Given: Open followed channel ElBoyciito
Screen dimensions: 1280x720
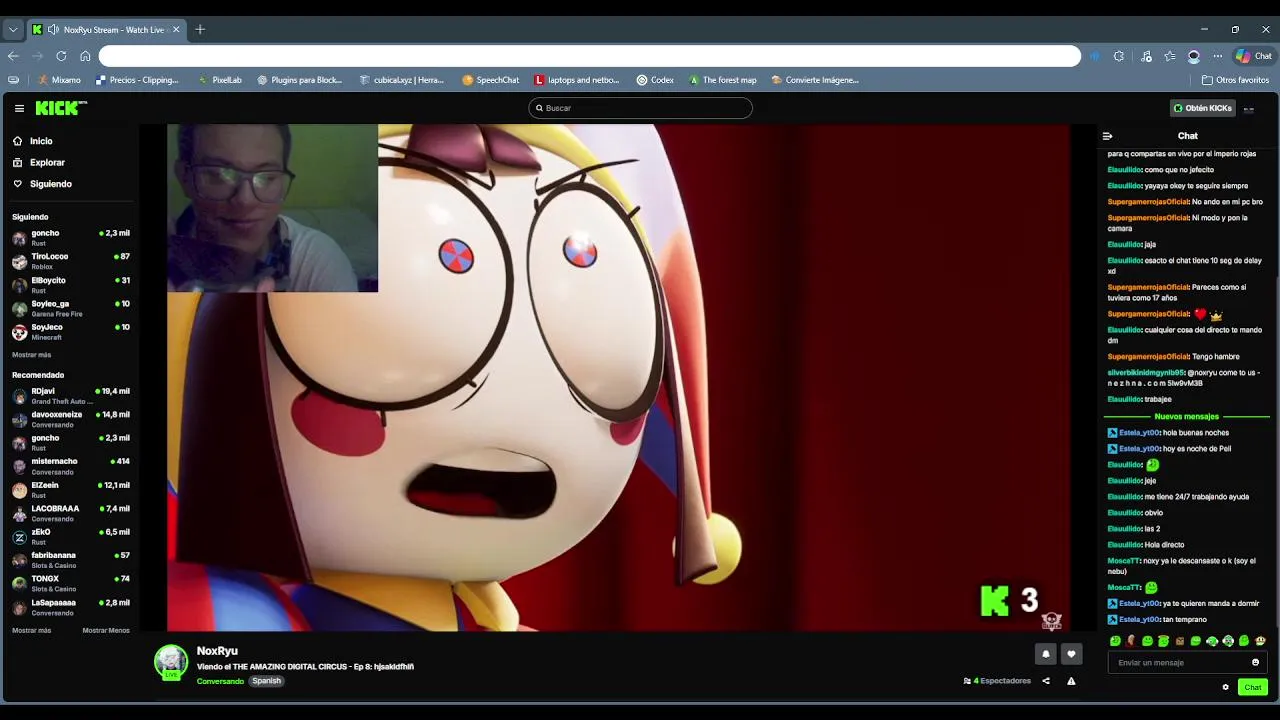Looking at the screenshot, I should click(x=70, y=285).
